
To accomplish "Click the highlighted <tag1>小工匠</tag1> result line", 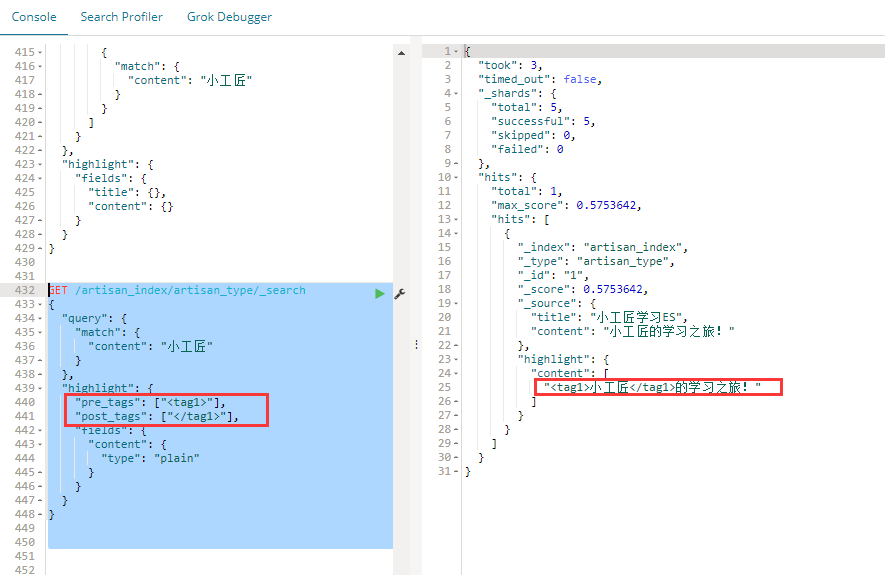I will point(652,387).
